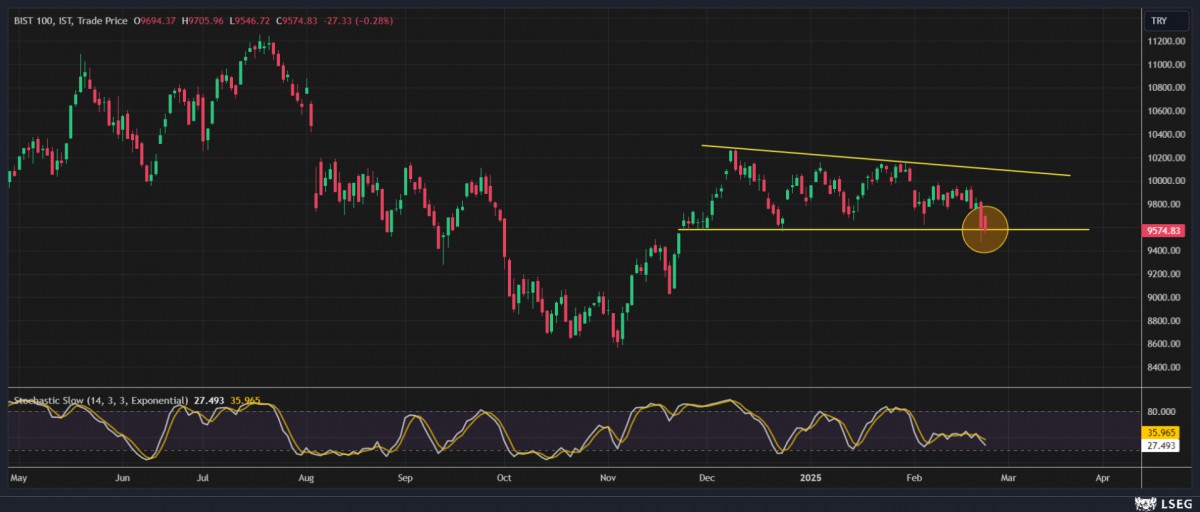
Task: Click the Nov label on the time axis
Action: click(607, 479)
